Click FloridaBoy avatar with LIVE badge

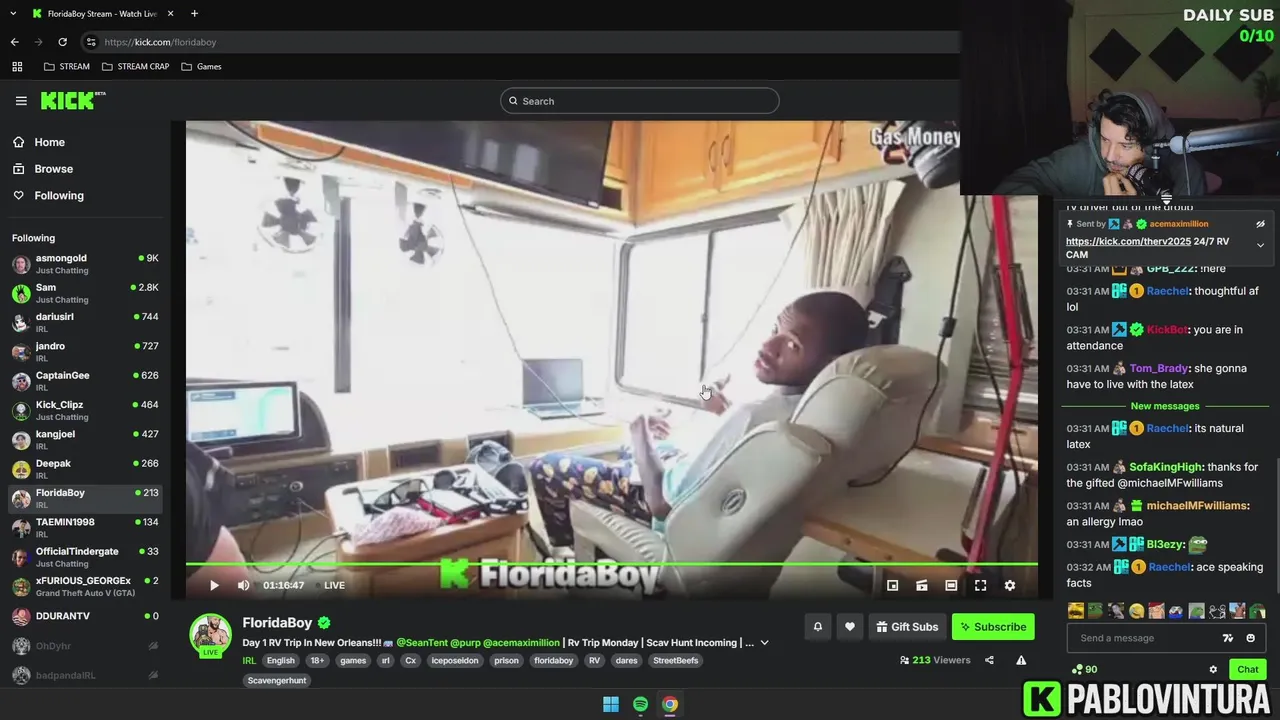click(x=210, y=635)
